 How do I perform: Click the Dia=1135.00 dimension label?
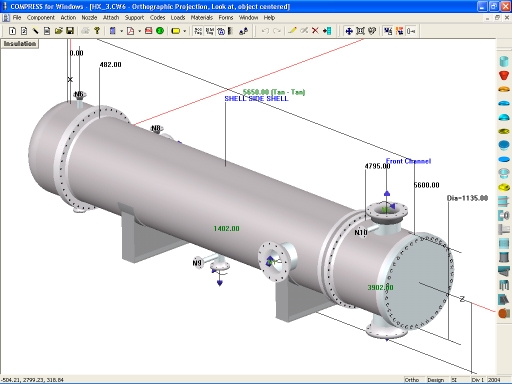point(467,198)
